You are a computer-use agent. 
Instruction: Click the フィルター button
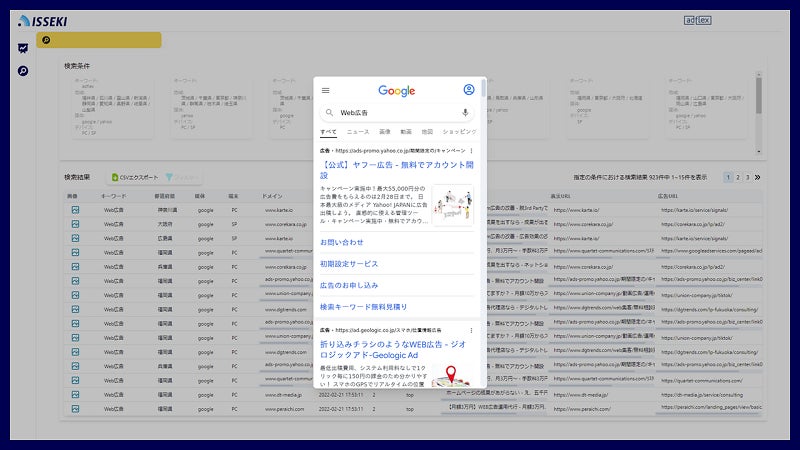183,177
